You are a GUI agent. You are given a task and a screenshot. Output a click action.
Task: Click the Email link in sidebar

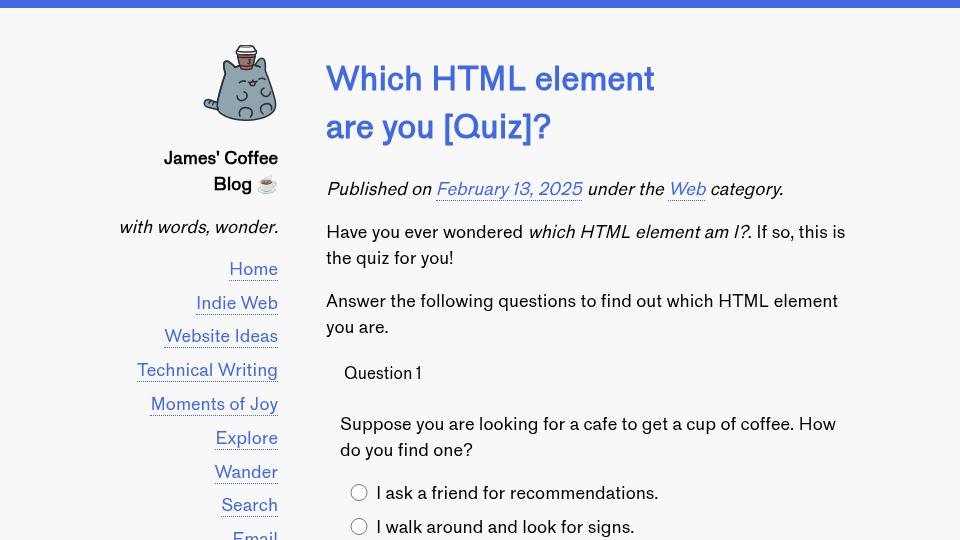[255, 535]
